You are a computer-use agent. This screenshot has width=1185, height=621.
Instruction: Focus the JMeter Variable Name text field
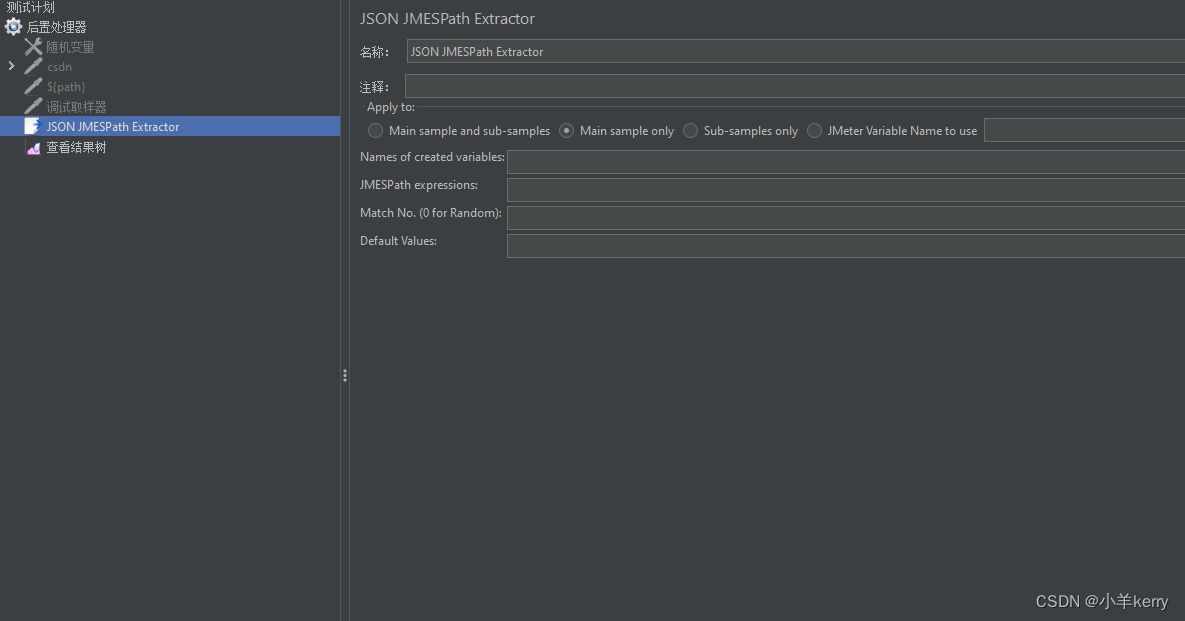(x=1084, y=130)
